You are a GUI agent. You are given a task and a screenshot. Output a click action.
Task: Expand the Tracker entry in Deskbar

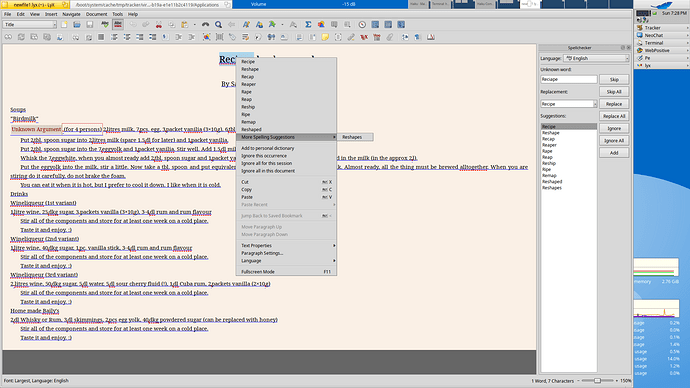pyautogui.click(x=662, y=28)
